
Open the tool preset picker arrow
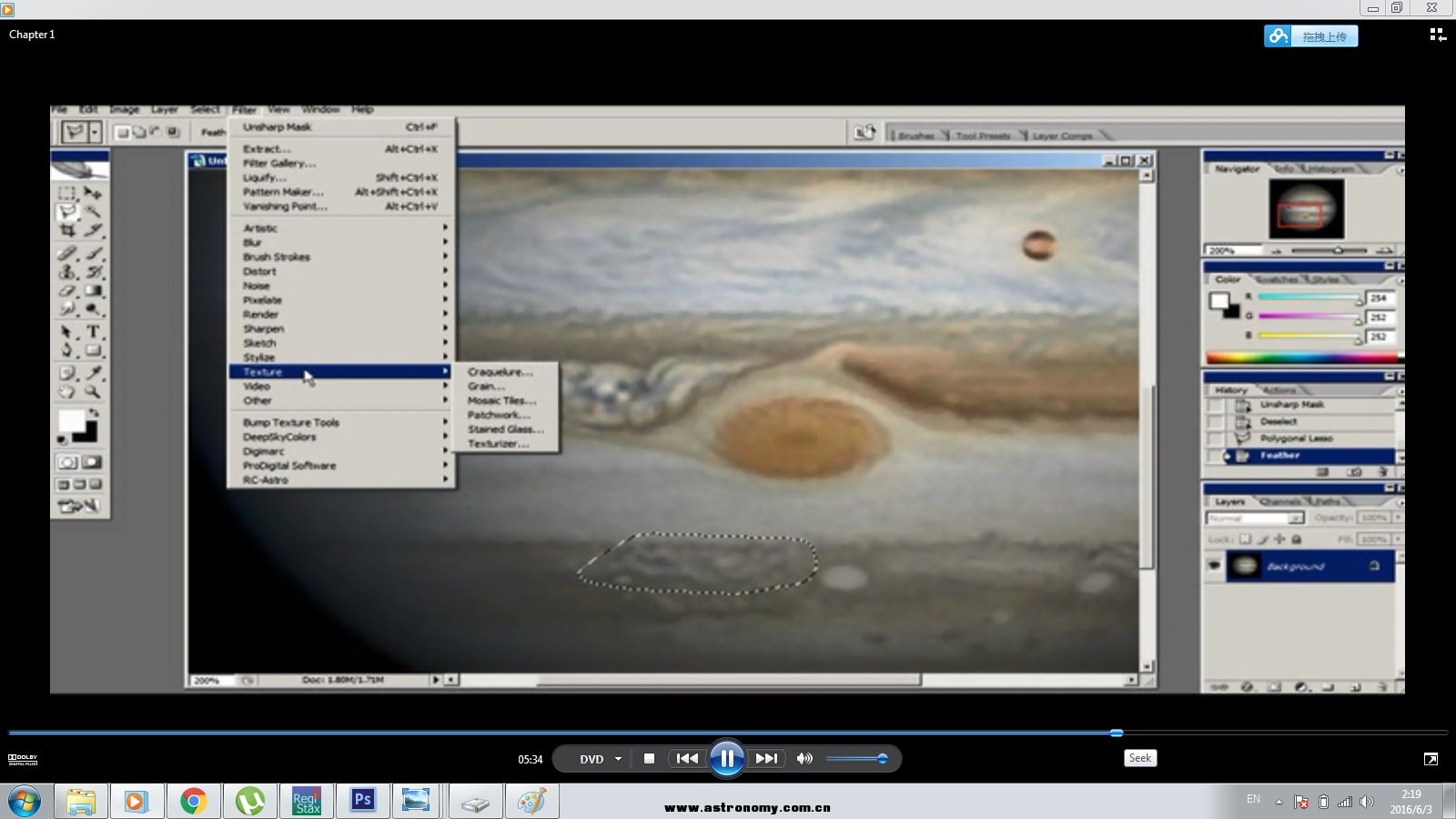[95, 133]
